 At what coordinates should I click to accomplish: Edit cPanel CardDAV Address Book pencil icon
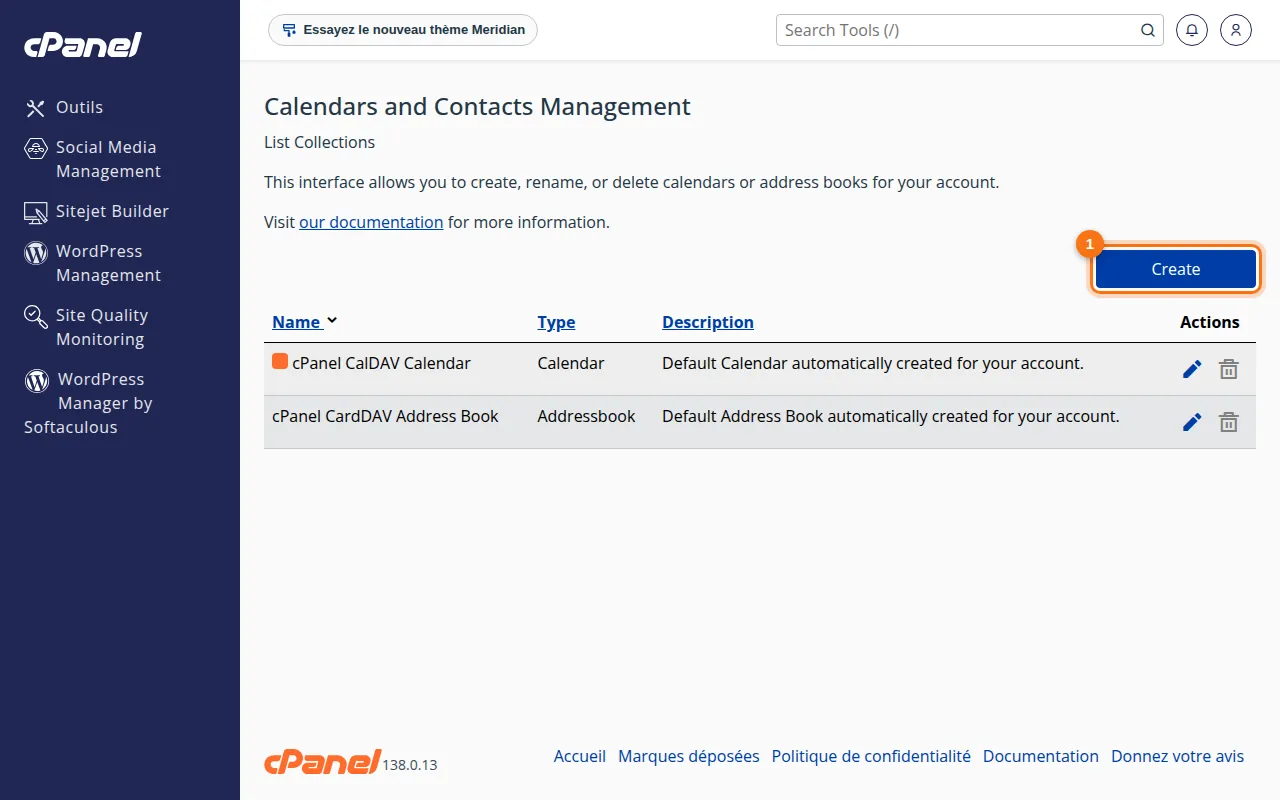[1192, 423]
